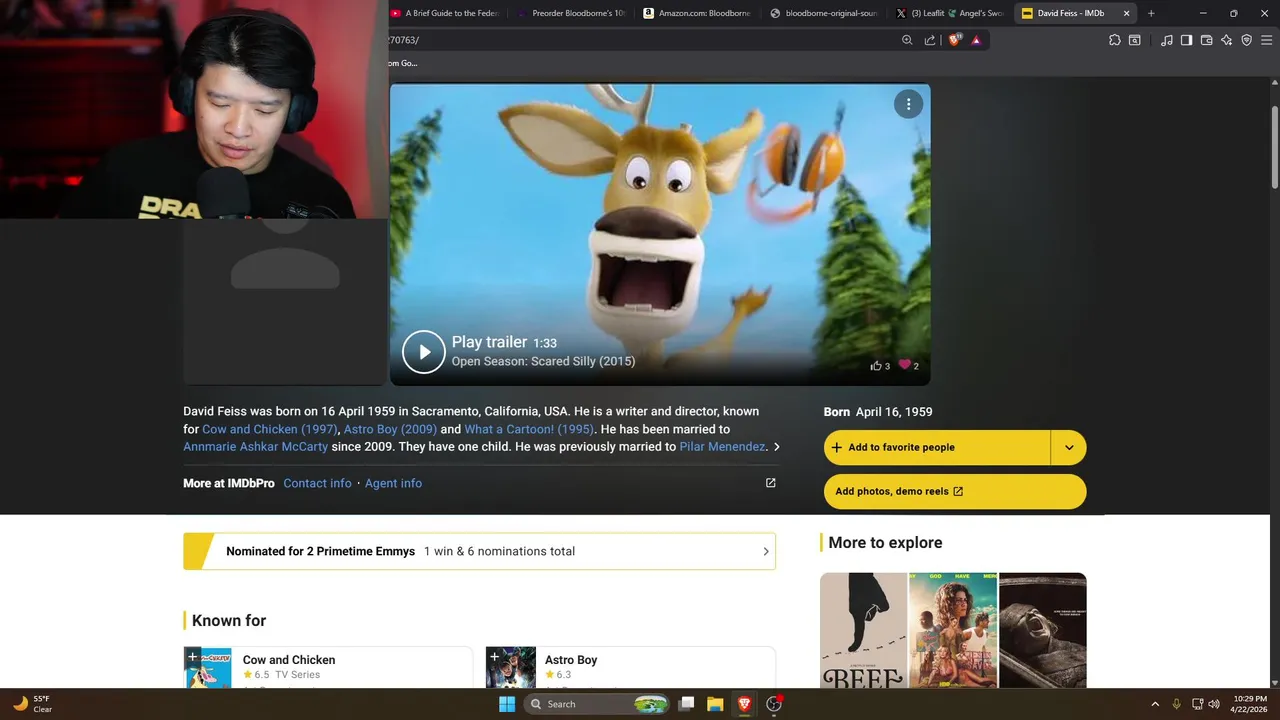Open Brave Shields lion icon
The height and width of the screenshot is (720, 1280).
[x=955, y=40]
